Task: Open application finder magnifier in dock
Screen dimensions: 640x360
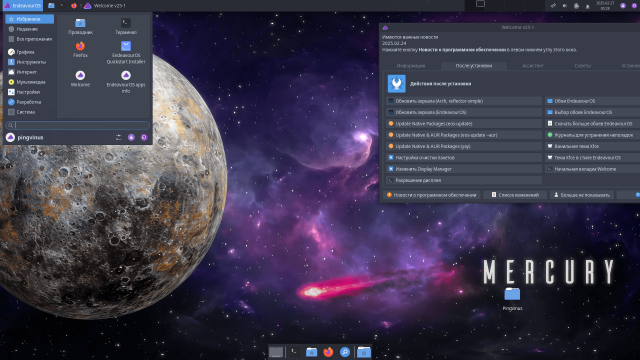Action: 345,352
